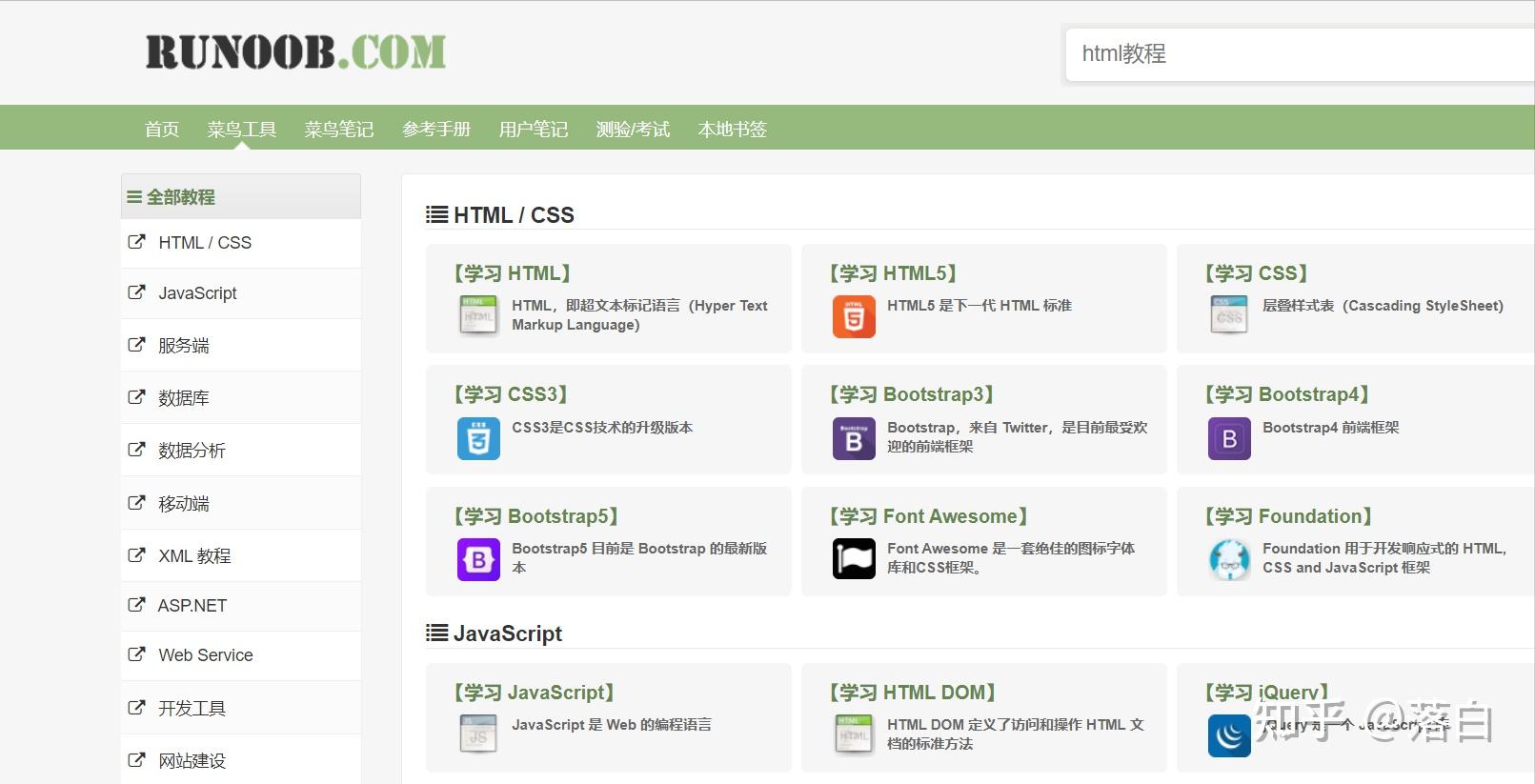Click the external link icon beside 移动端
This screenshot has width=1535, height=784.
(x=137, y=503)
